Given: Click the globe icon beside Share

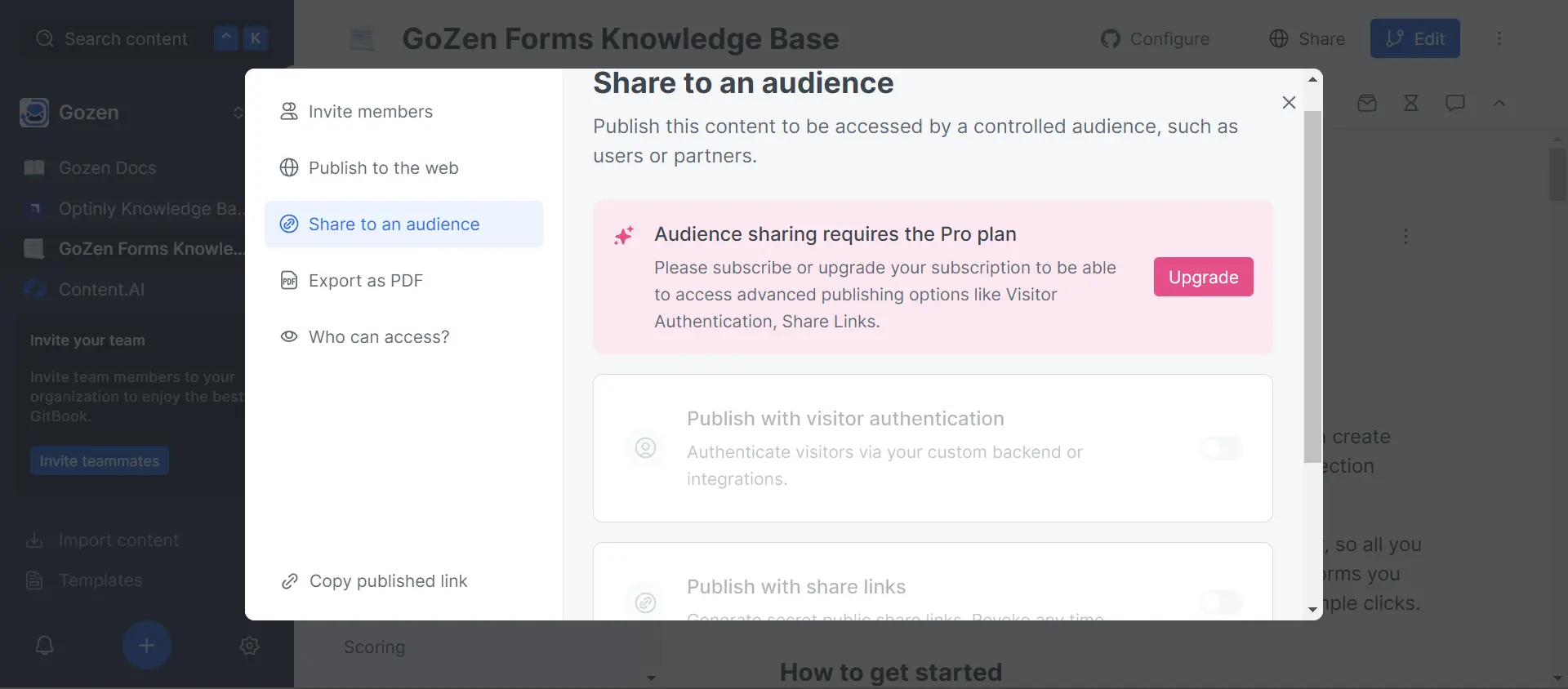Looking at the screenshot, I should coord(1279,38).
